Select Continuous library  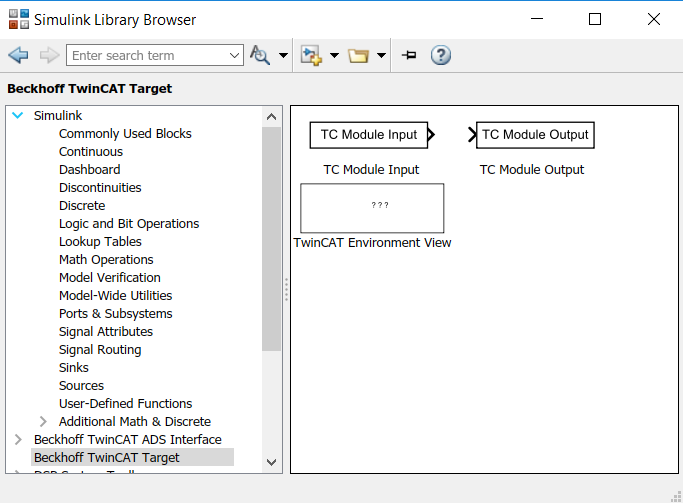click(91, 152)
